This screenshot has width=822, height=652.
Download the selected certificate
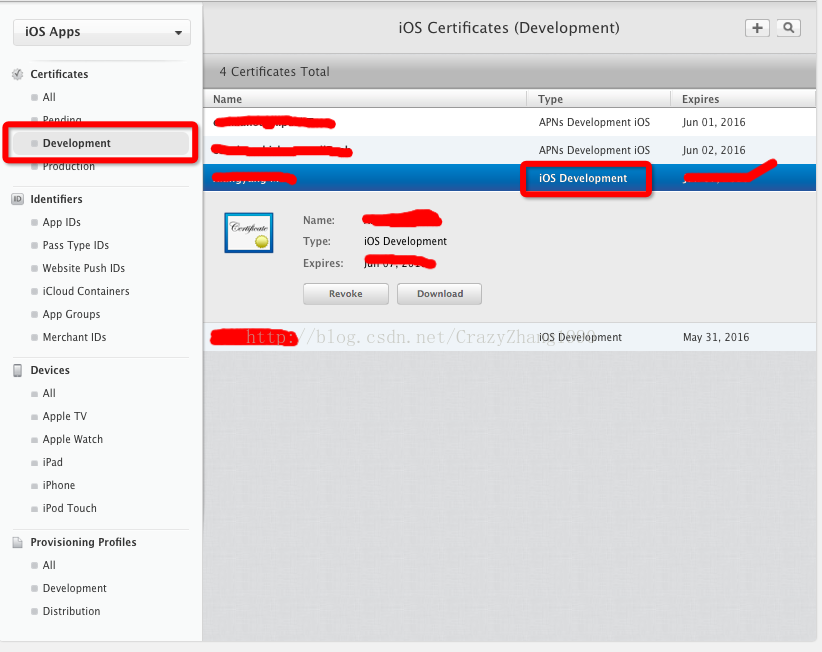(x=439, y=294)
